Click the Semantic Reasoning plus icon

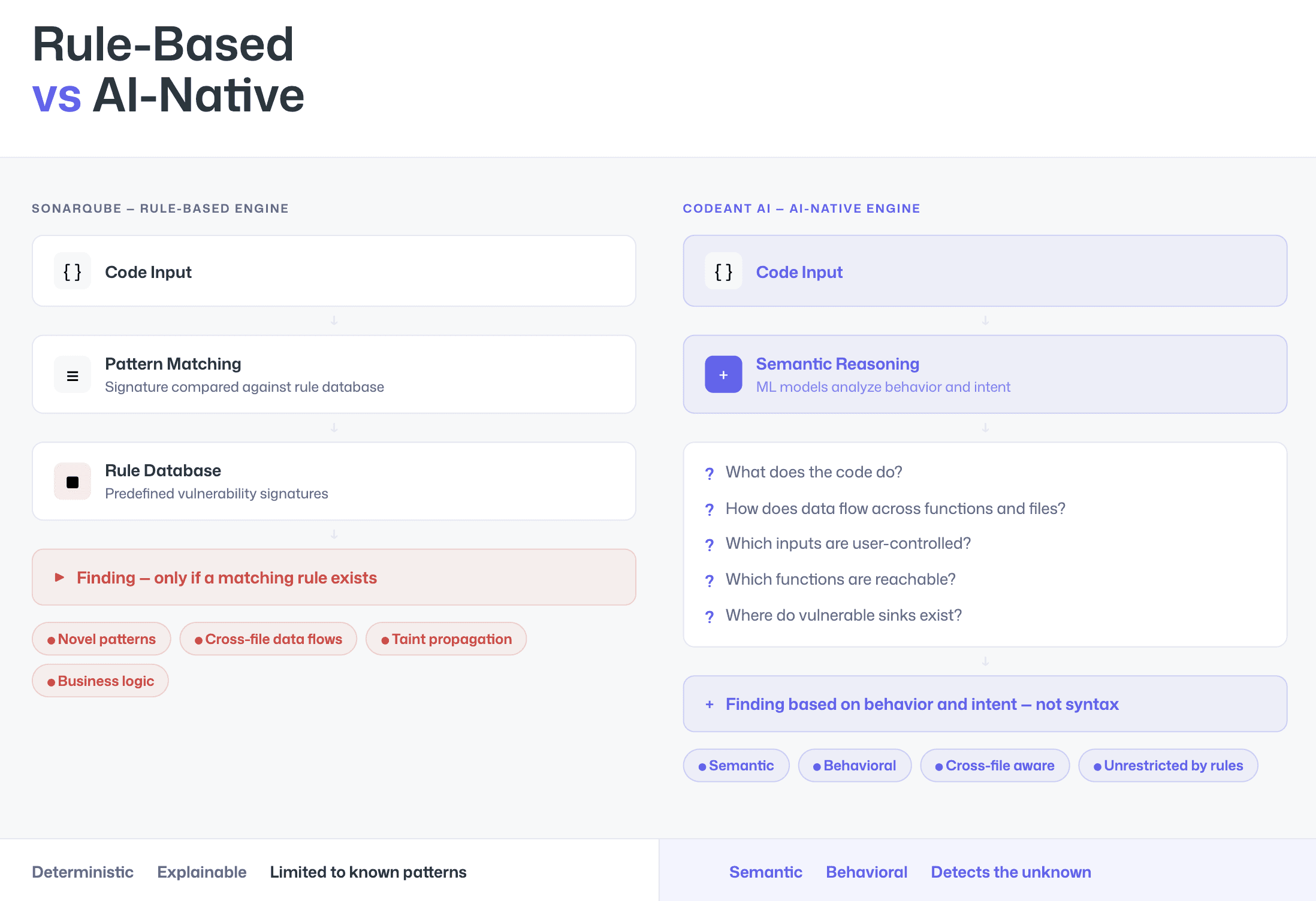[723, 375]
